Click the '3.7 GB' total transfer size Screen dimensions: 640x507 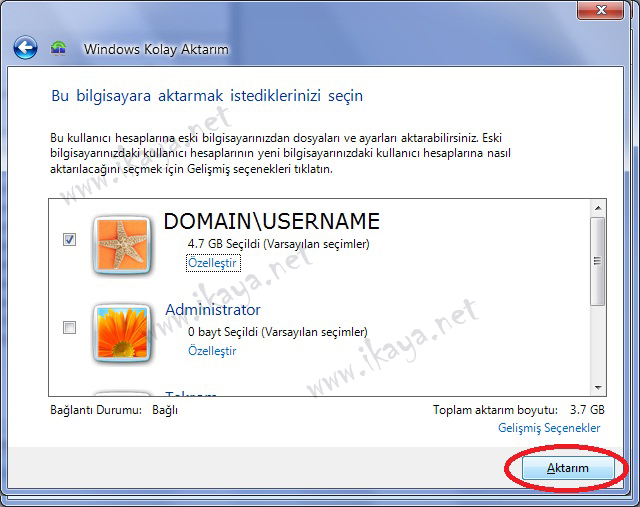587,410
